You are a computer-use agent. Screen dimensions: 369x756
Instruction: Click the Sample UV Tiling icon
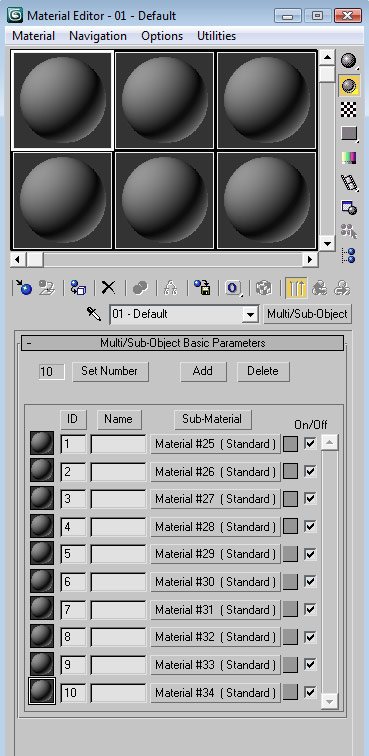pos(349,134)
